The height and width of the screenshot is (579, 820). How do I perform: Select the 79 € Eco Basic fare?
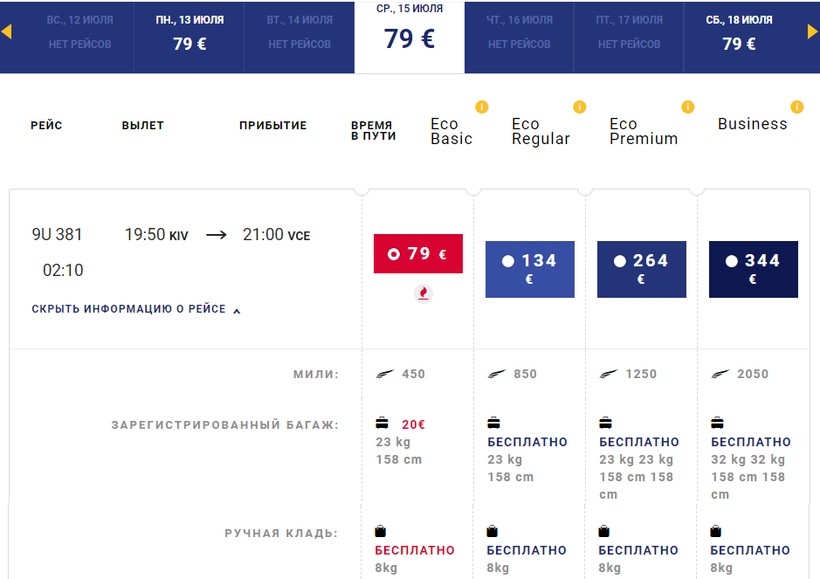pyautogui.click(x=418, y=254)
